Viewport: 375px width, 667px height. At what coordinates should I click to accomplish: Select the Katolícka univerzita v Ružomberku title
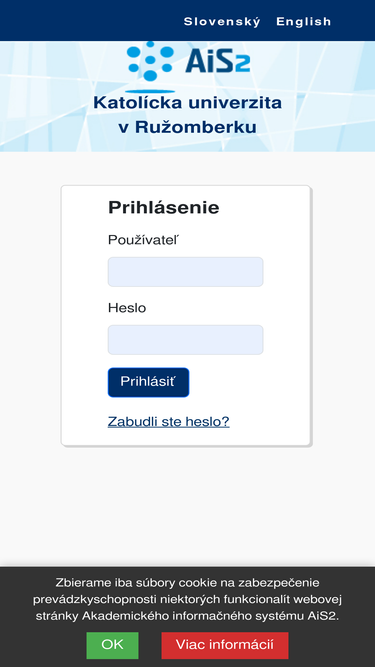point(187,115)
